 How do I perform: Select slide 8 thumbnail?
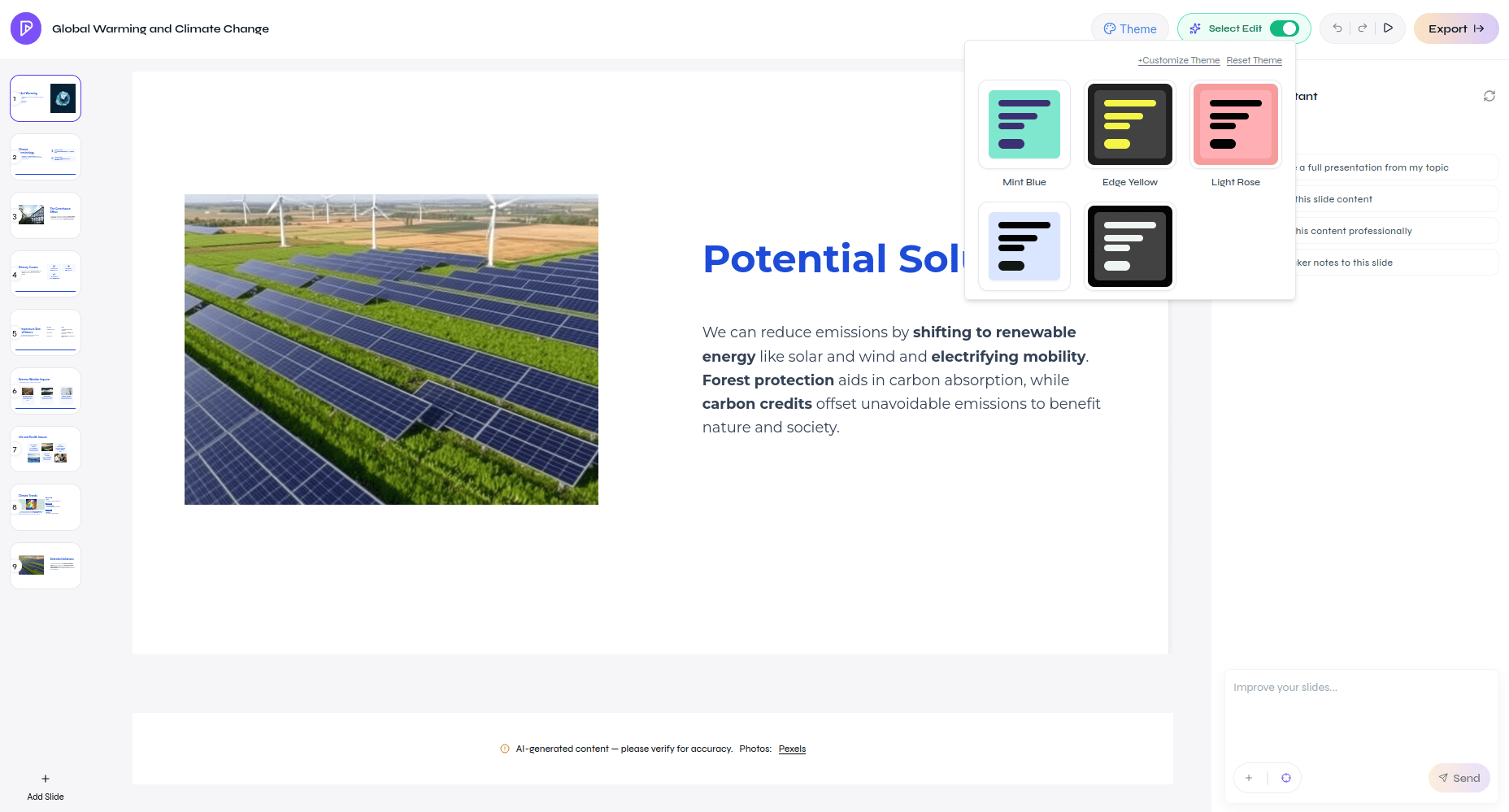[x=46, y=507]
